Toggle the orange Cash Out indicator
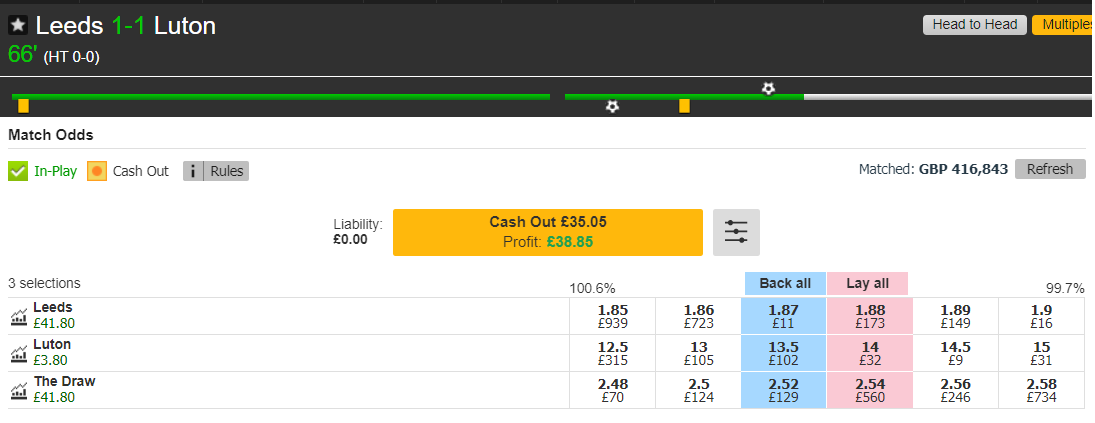 pyautogui.click(x=97, y=171)
